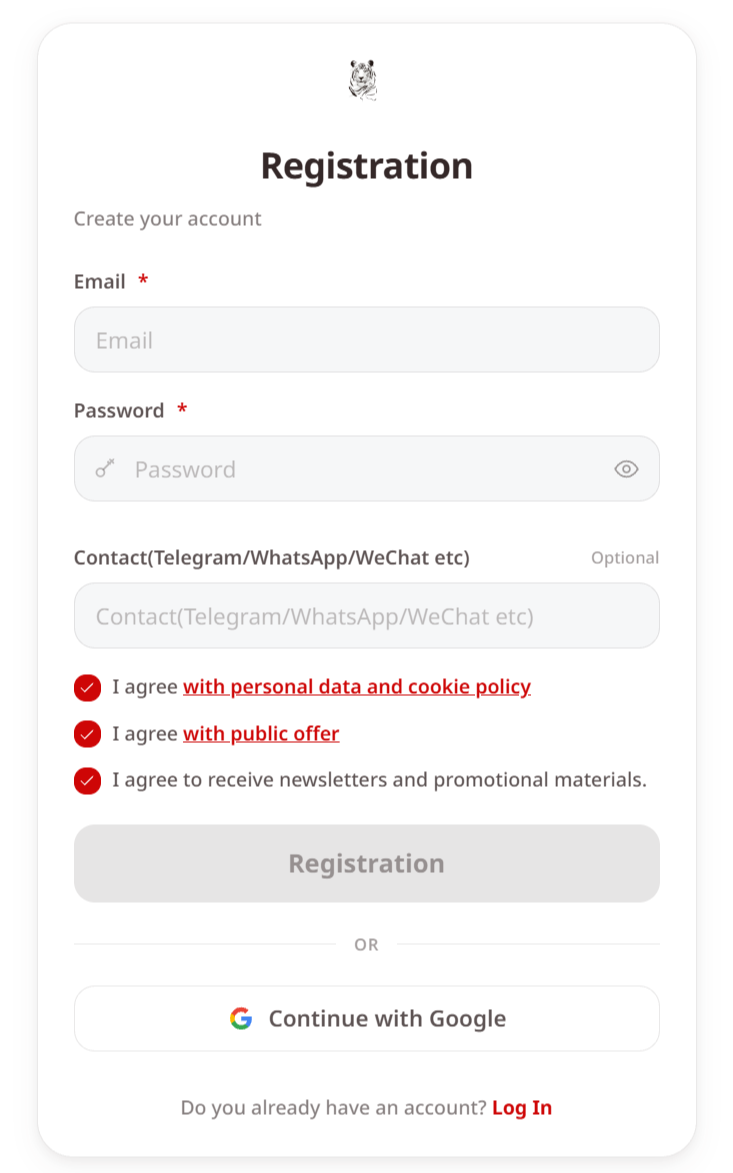
Task: Click the gray Registration submit button
Action: click(366, 863)
